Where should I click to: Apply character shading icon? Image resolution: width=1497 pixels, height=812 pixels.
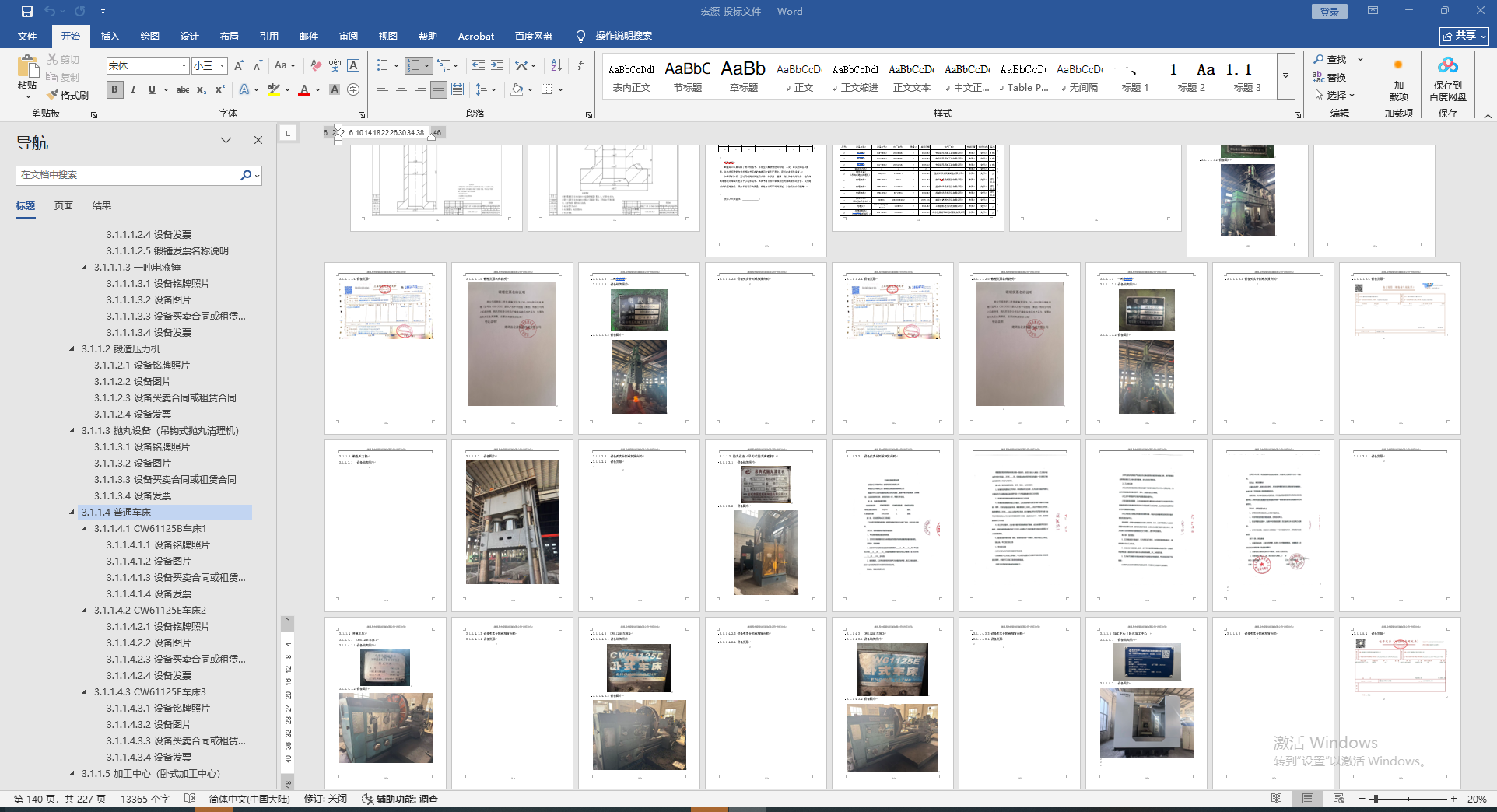(335, 89)
